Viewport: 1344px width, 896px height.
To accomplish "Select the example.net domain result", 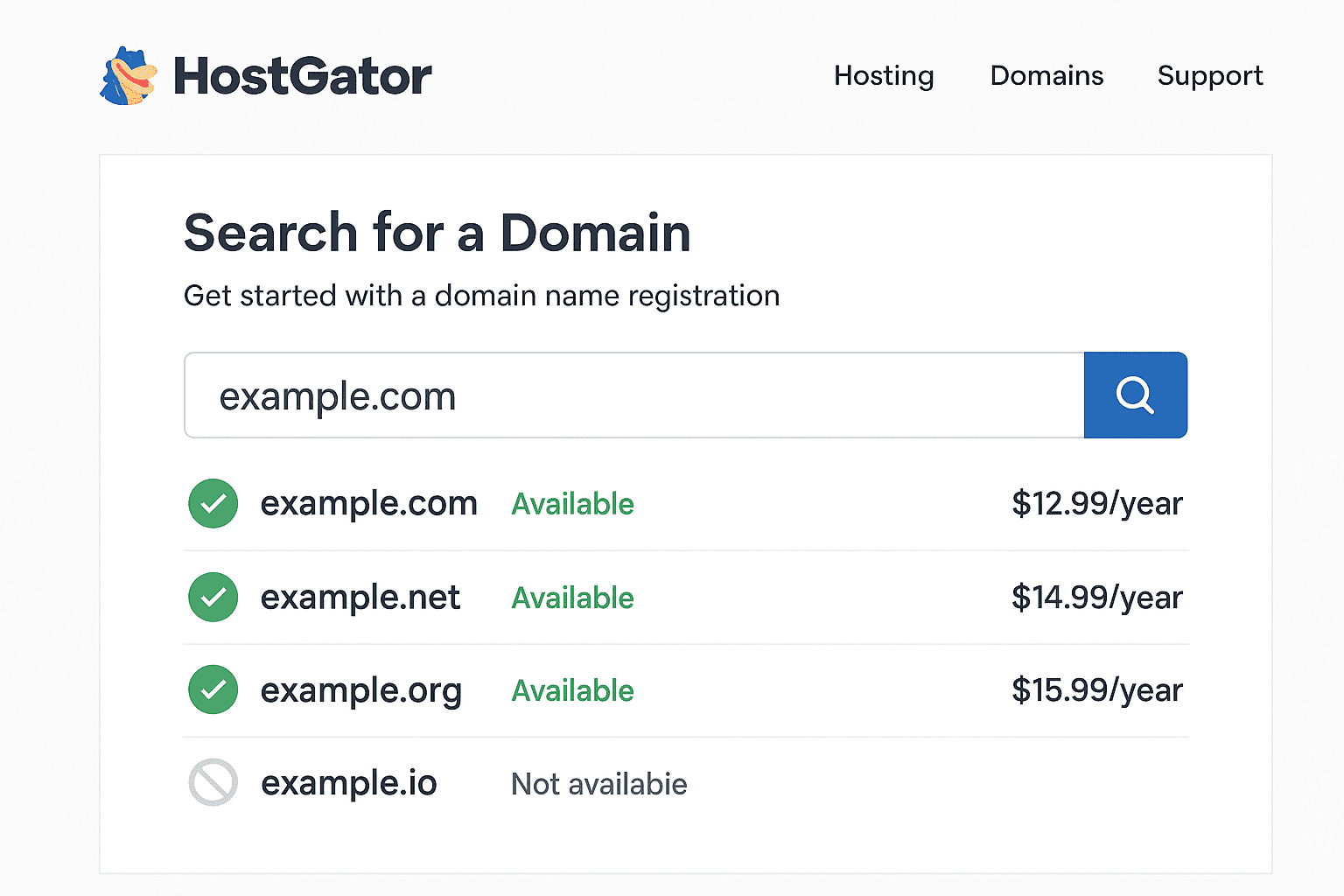I will pos(360,598).
